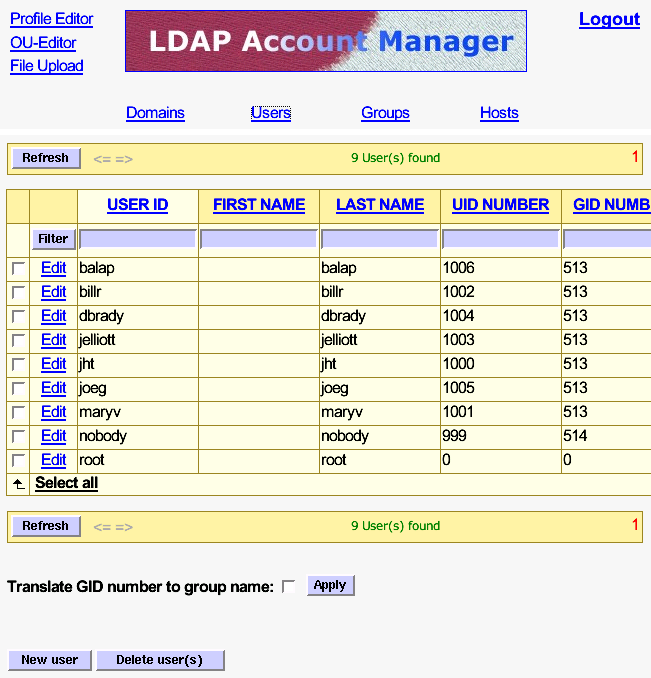
Task: Sort the table by UID NUMBER
Action: tap(500, 205)
